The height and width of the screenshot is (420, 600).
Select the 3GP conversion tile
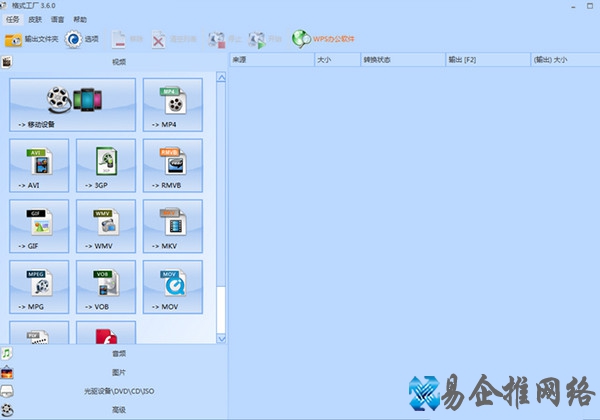(106, 165)
